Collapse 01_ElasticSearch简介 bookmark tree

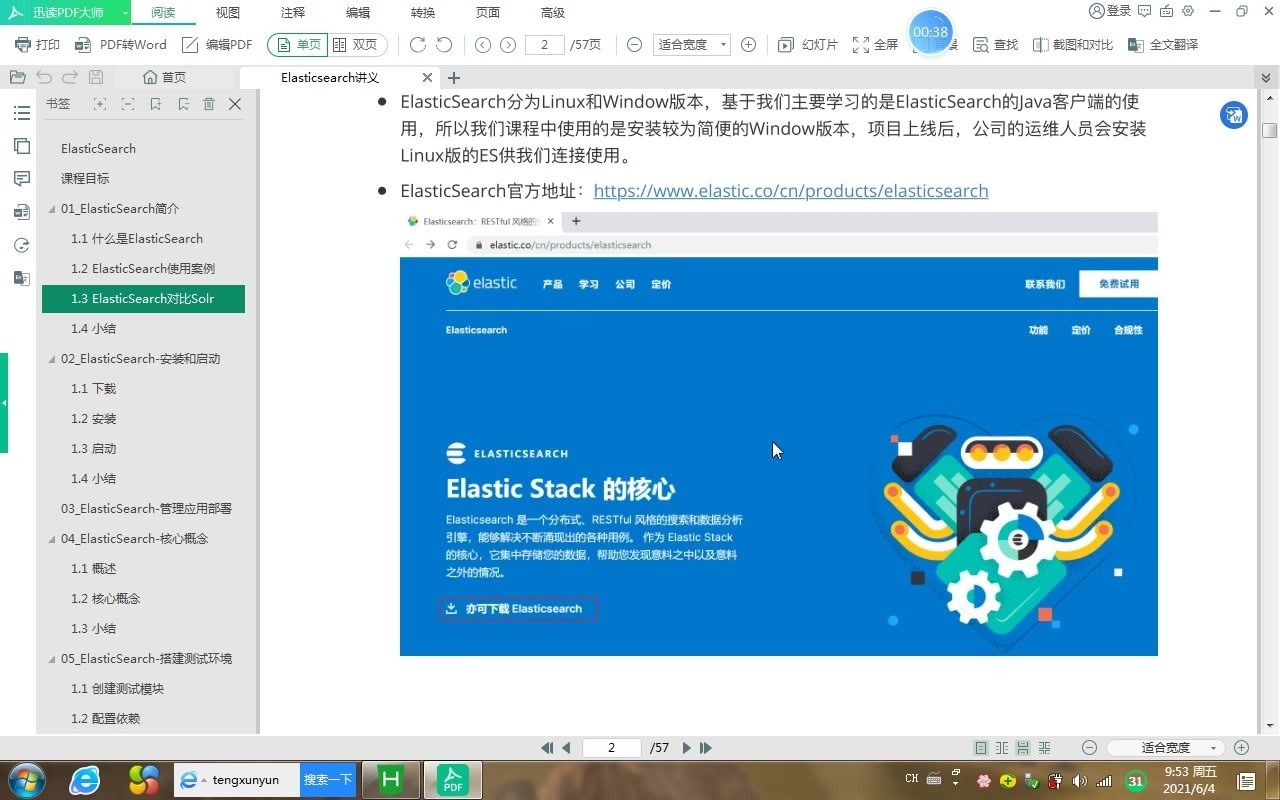52,209
